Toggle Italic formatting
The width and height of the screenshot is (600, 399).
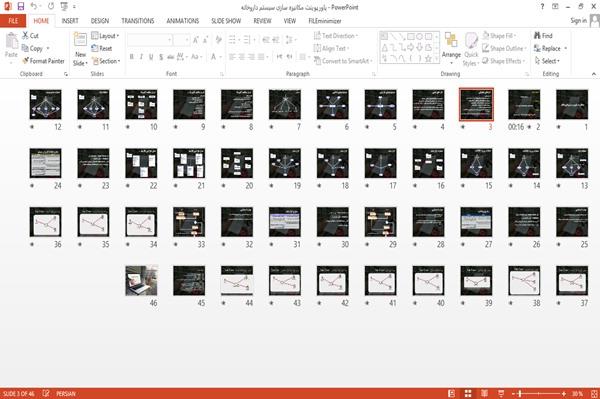coord(141,57)
